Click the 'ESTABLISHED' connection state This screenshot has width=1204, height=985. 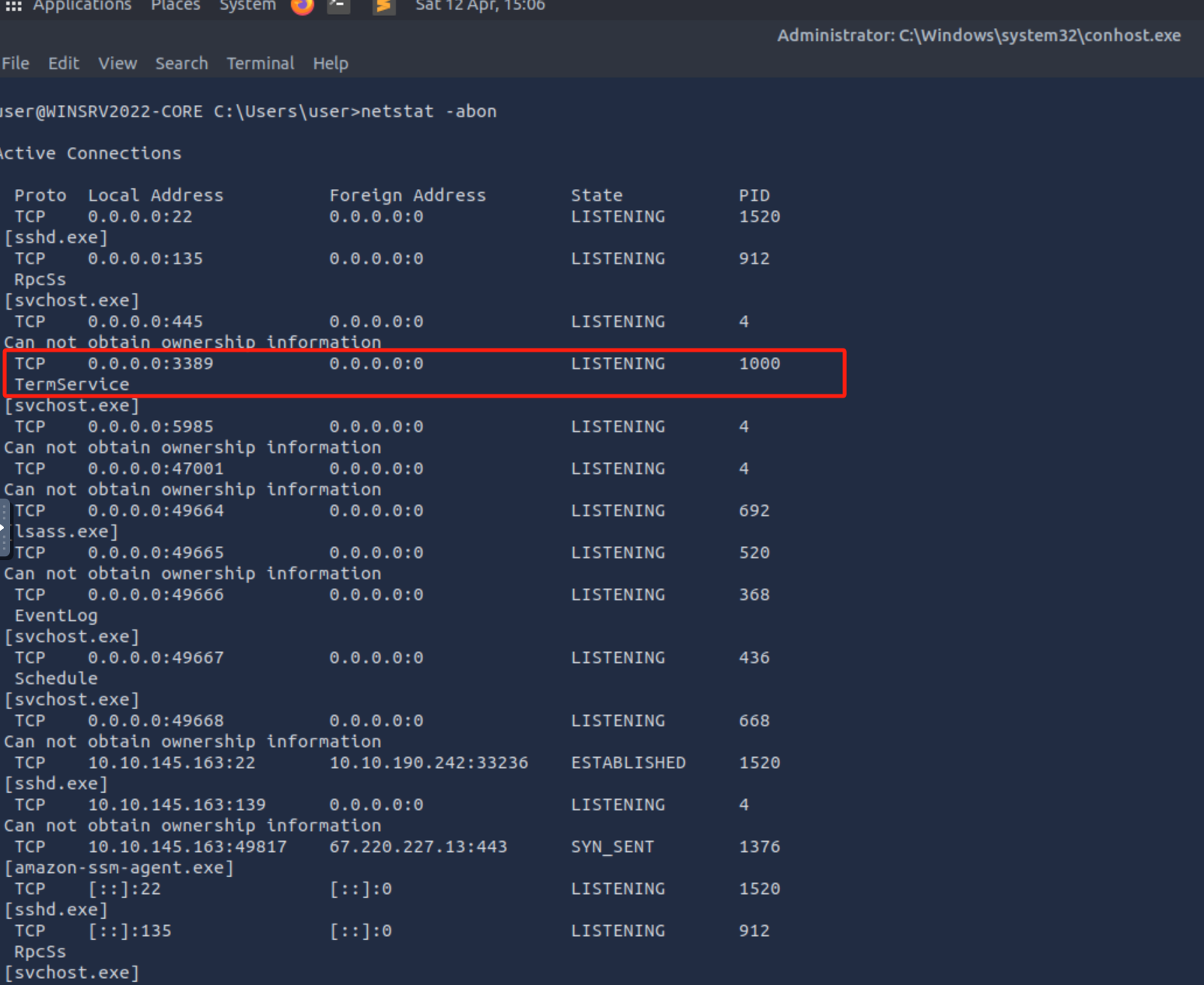click(628, 762)
